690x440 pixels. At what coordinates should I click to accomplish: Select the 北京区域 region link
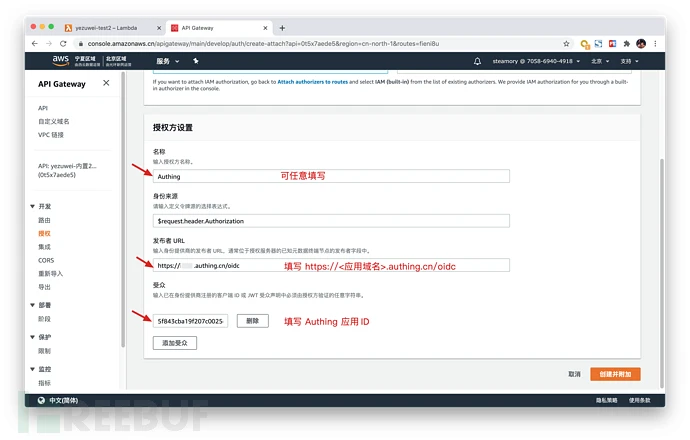[x=118, y=61]
